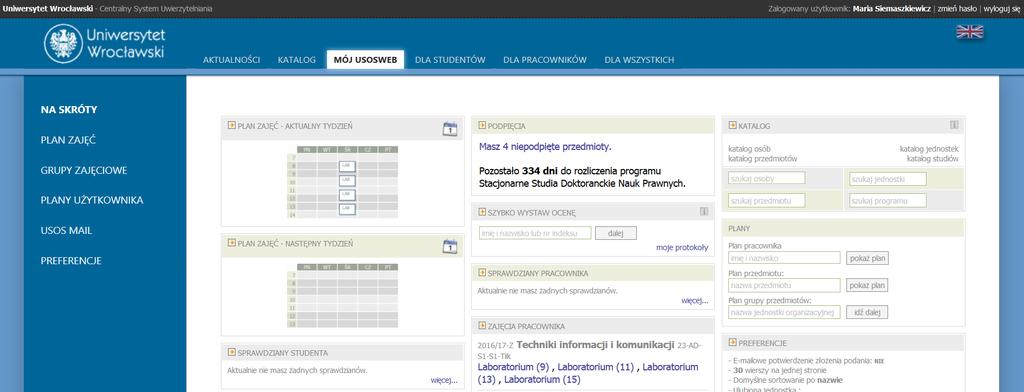Screen dimensions: 1024x392
Task: Expand Zajęcia pracownika panel
Action: point(482,325)
